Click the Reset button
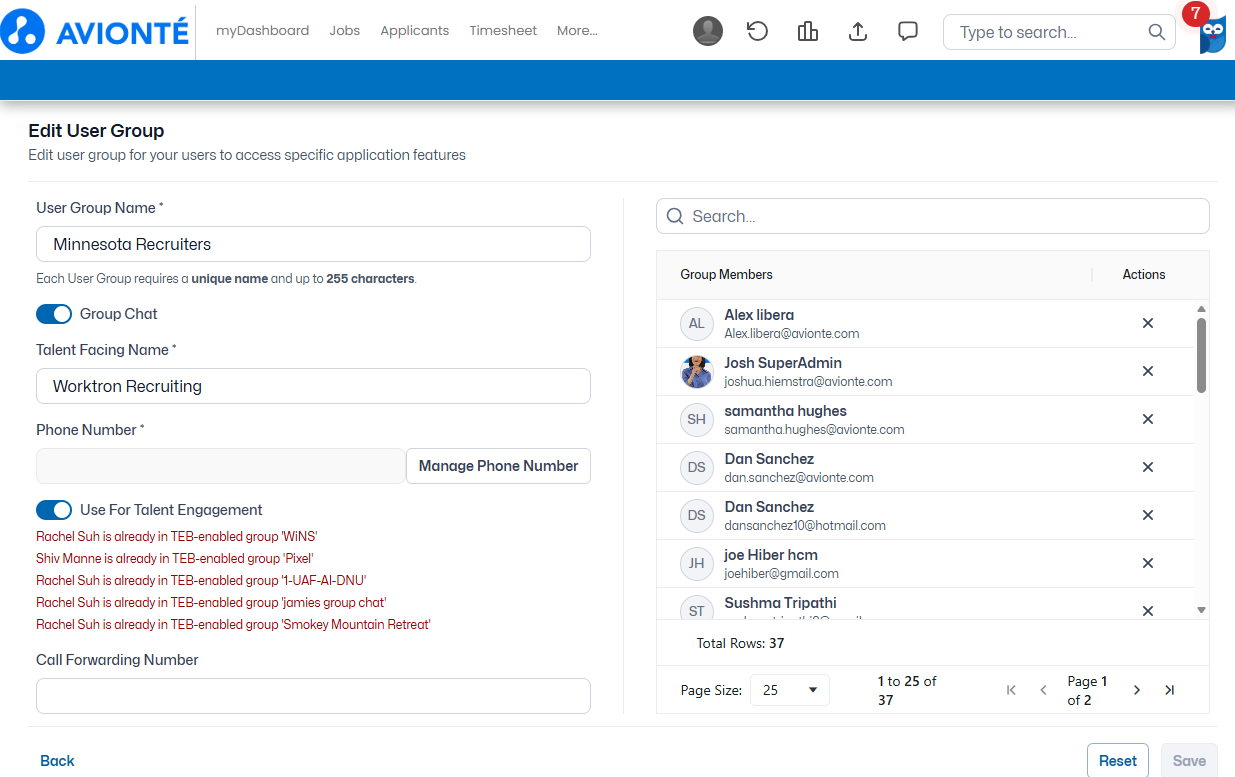Viewport: 1235px width, 777px height. [x=1118, y=761]
